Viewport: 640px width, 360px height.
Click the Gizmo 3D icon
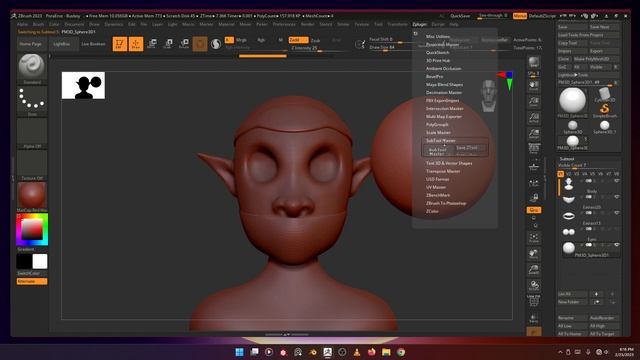point(200,44)
